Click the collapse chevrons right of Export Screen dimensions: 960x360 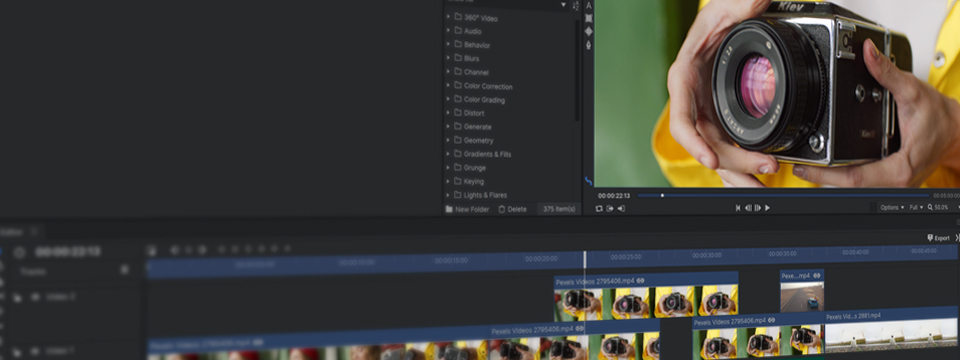[x=957, y=238]
